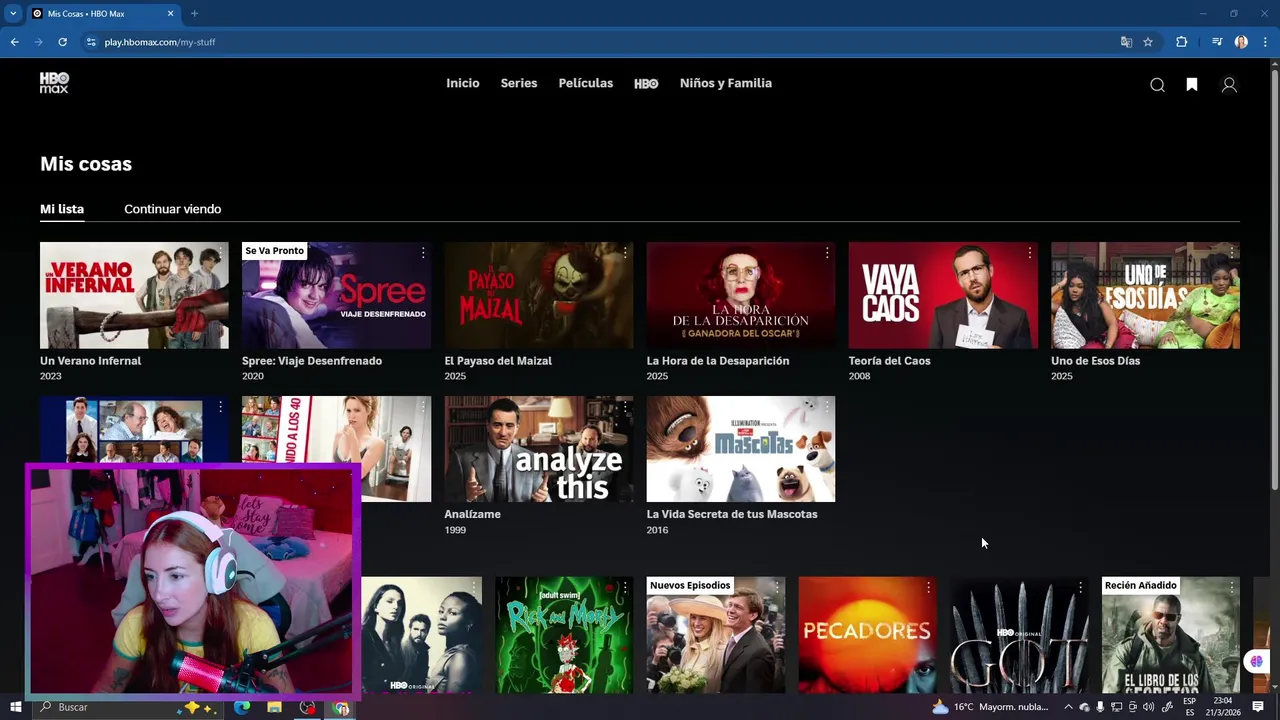Click the Analízame title text
The width and height of the screenshot is (1280, 720).
472,514
